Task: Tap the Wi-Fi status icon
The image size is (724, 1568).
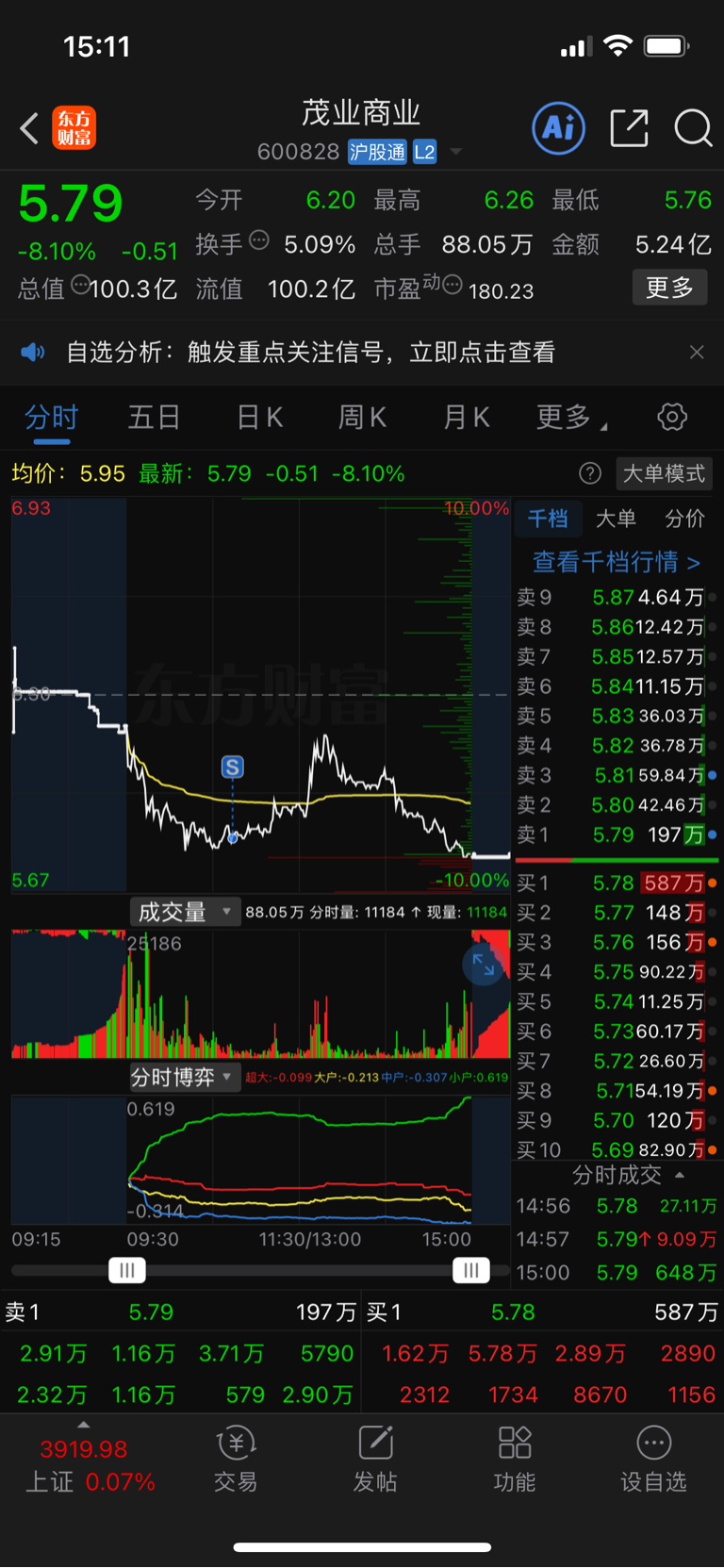Action: (617, 45)
